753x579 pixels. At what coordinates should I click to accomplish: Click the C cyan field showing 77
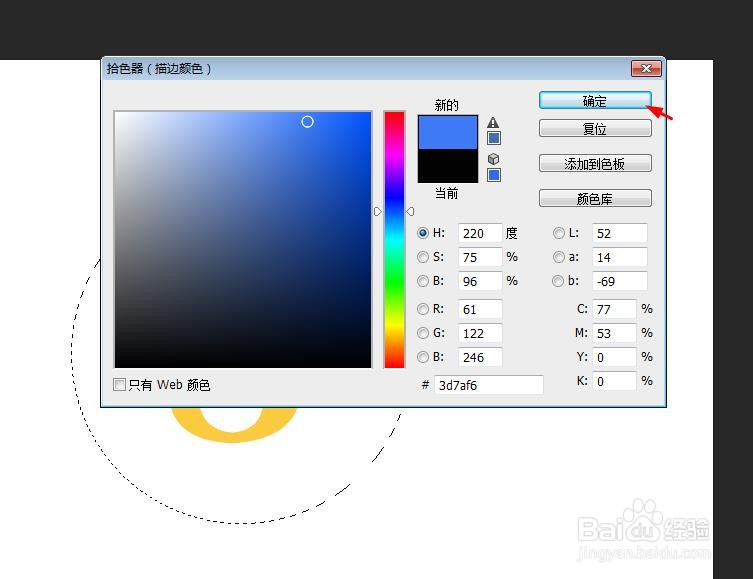click(614, 309)
